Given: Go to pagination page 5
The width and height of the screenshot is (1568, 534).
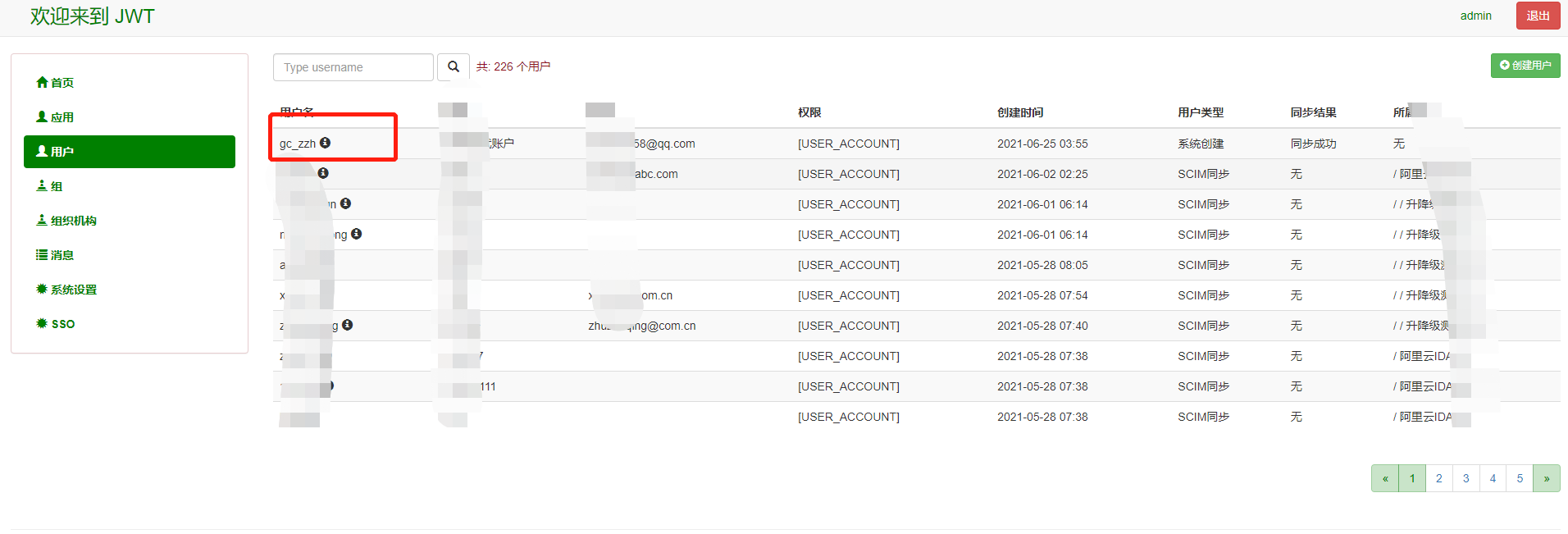Looking at the screenshot, I should 1520,478.
